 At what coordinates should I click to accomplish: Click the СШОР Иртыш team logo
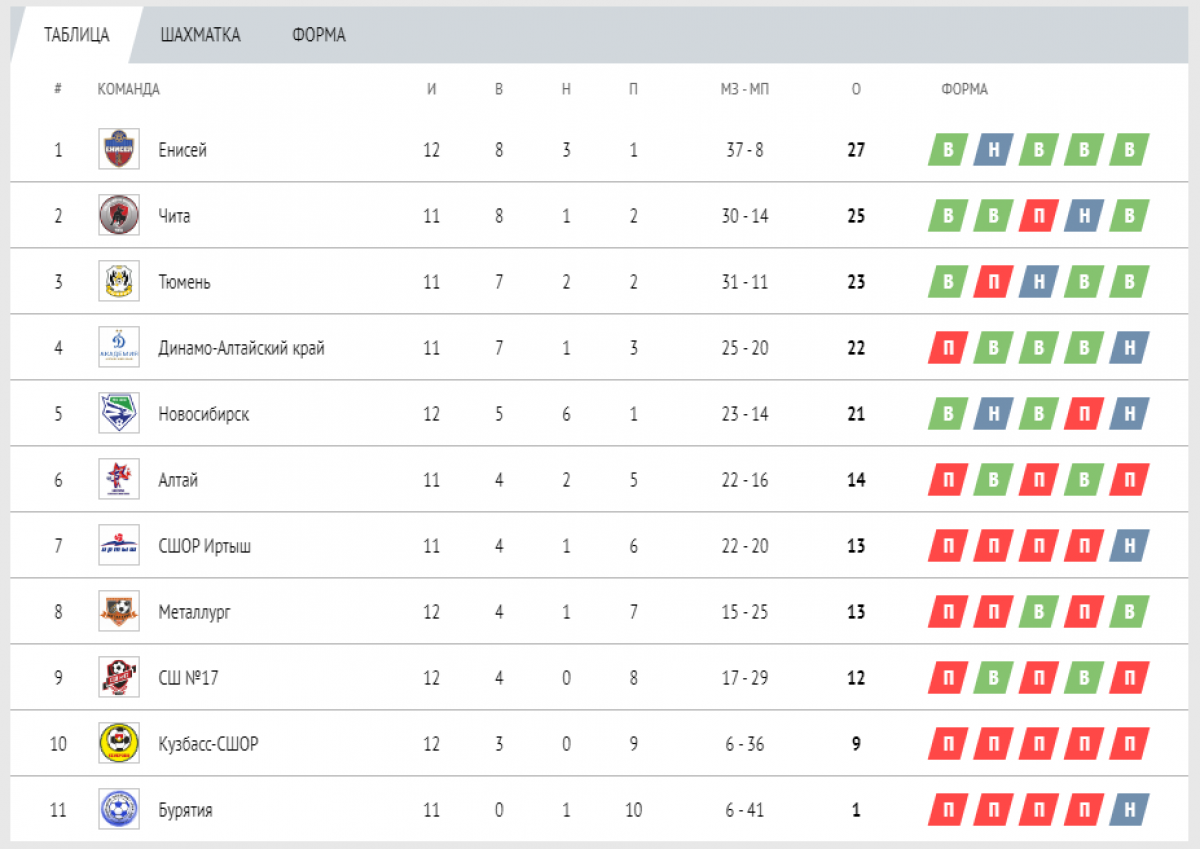[118, 546]
